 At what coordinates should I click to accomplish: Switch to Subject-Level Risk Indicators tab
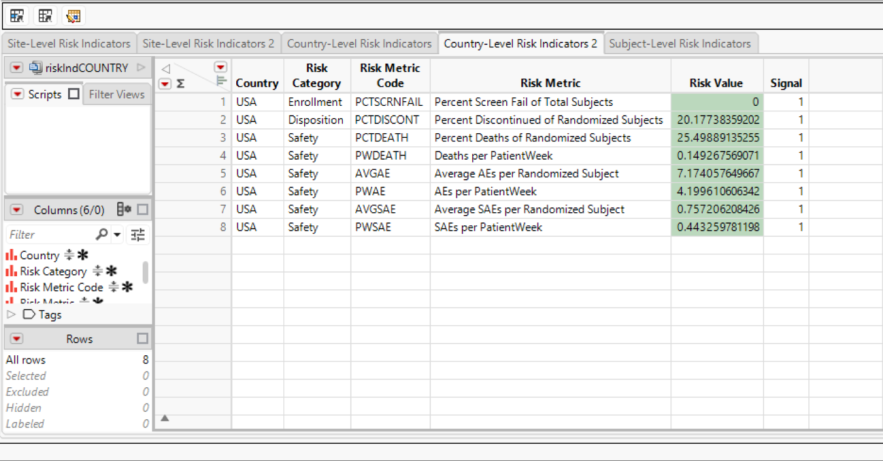tap(680, 44)
